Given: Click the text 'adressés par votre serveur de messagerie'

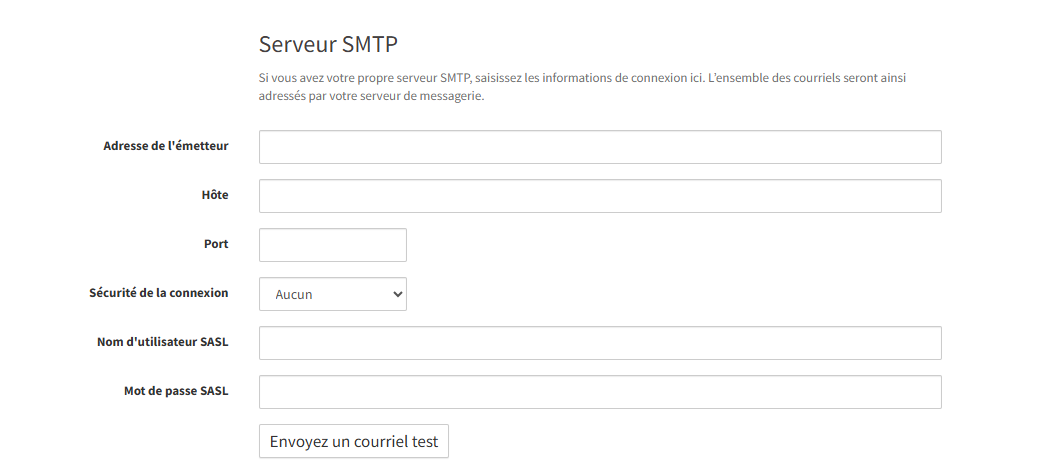Looking at the screenshot, I should tap(371, 97).
